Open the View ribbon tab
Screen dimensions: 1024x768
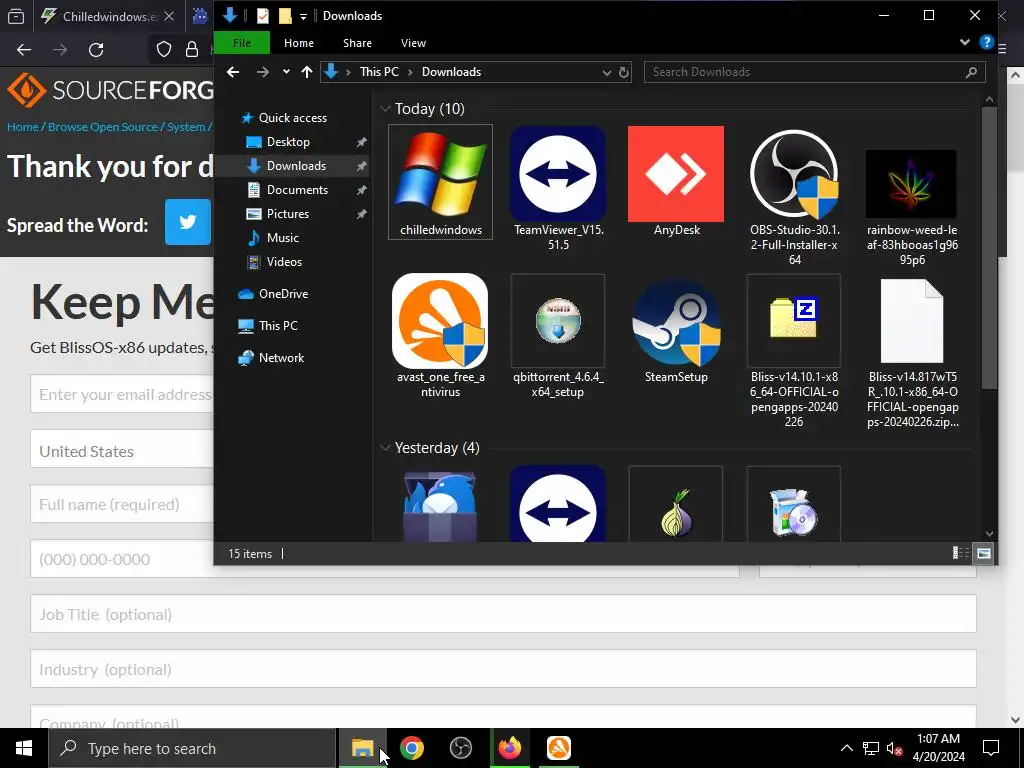click(413, 43)
